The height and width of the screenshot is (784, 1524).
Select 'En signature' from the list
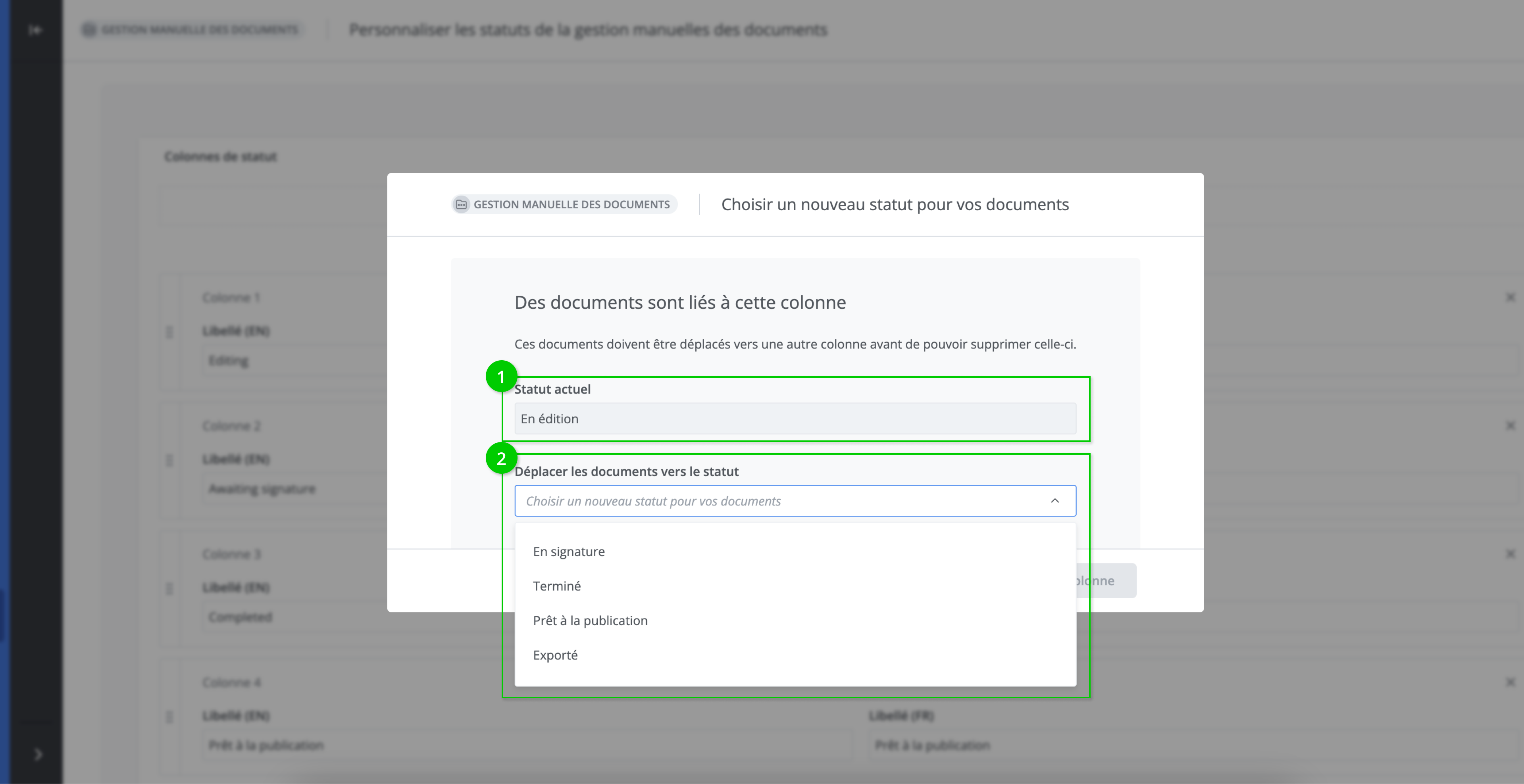click(x=569, y=551)
